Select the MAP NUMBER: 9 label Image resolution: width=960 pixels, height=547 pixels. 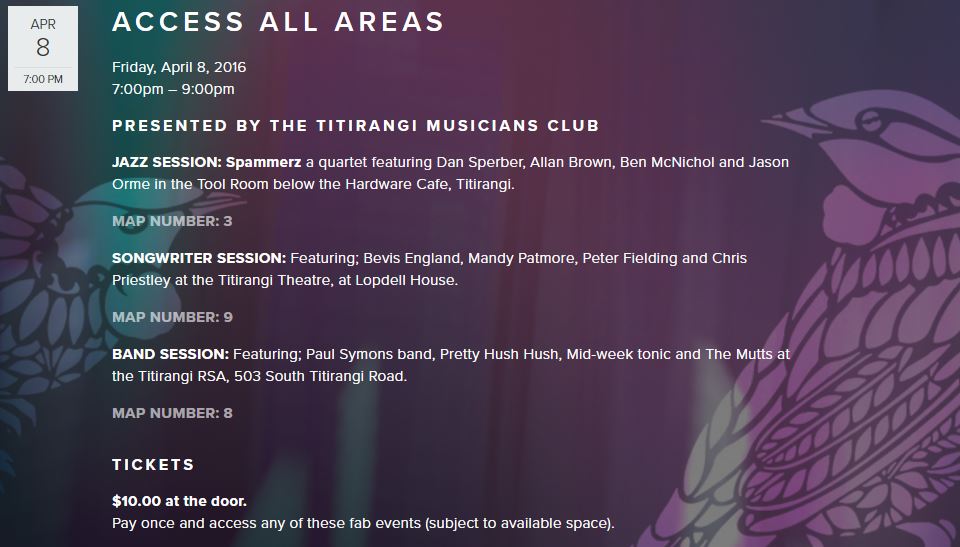[172, 317]
